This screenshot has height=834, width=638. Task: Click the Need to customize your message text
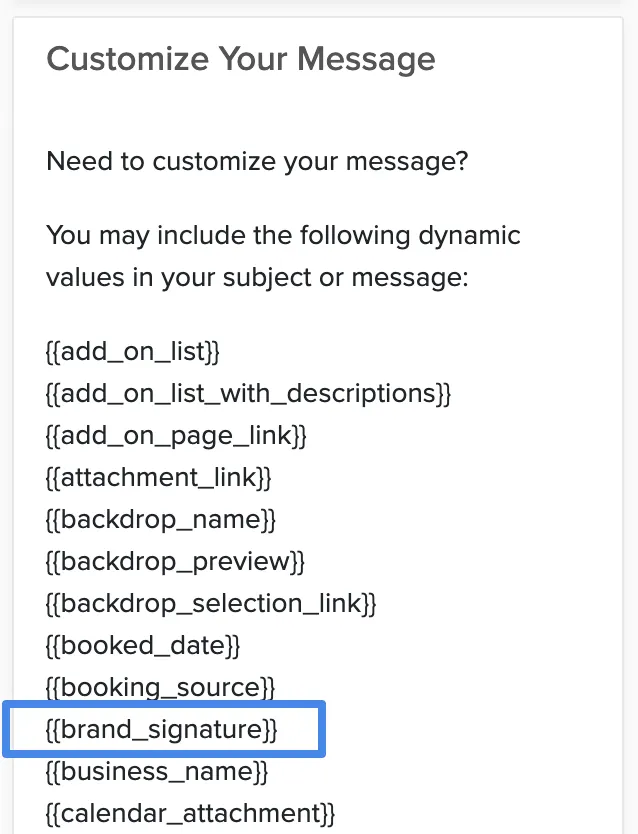[257, 161]
